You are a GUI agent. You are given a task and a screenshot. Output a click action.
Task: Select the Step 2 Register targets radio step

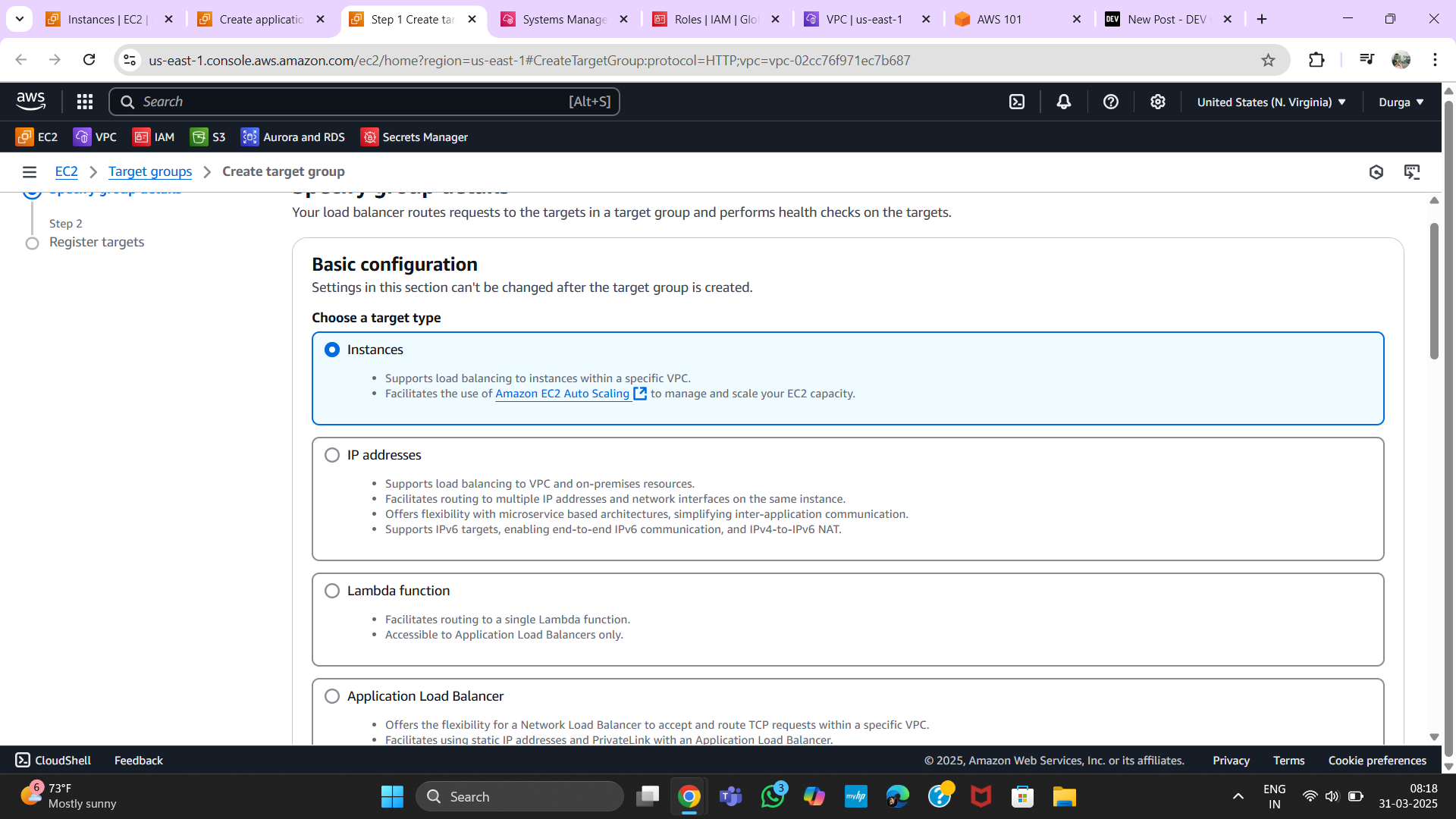32,243
